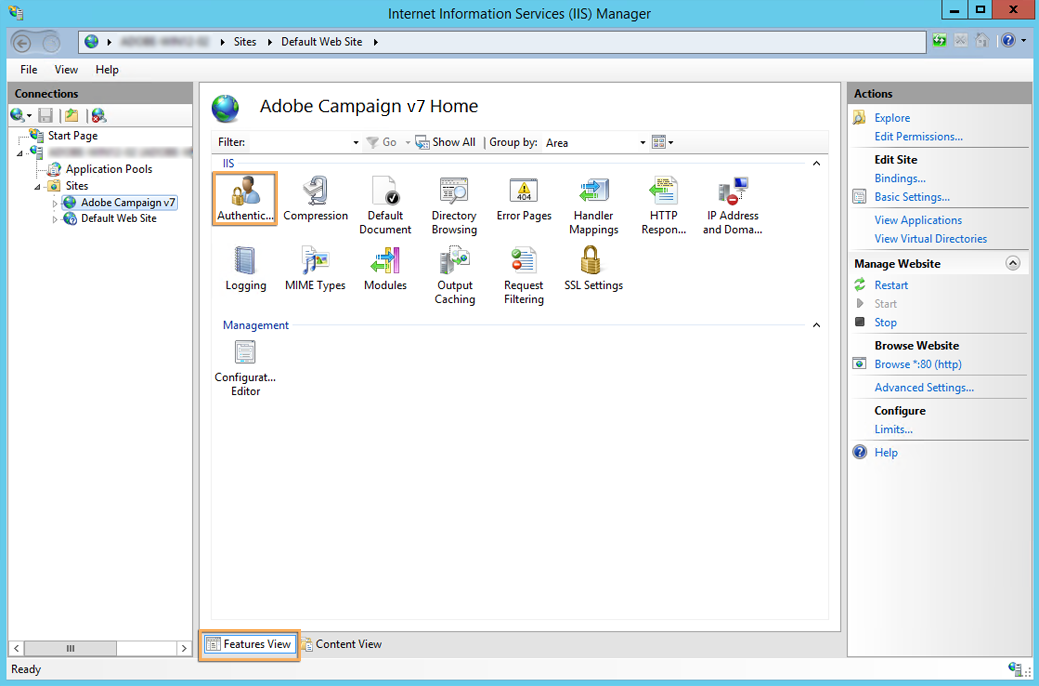Click Show All button
This screenshot has width=1039, height=686.
coord(446,142)
